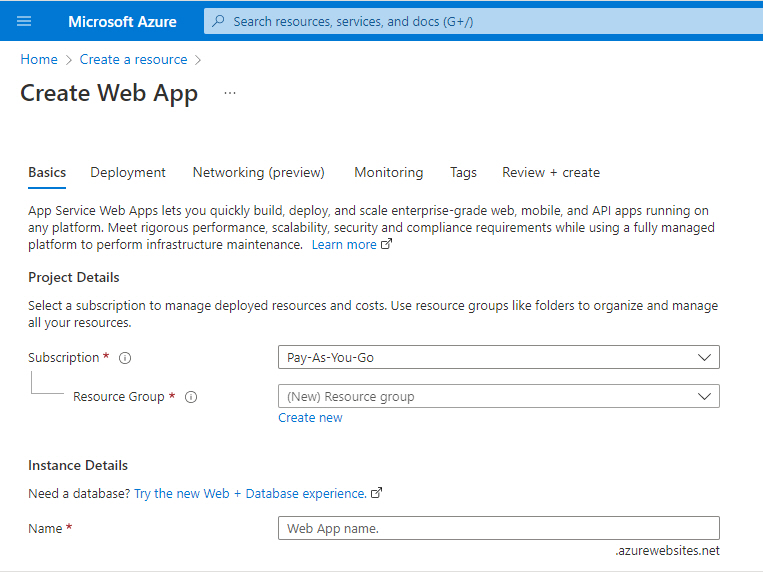Open the Tags tab

click(x=463, y=172)
